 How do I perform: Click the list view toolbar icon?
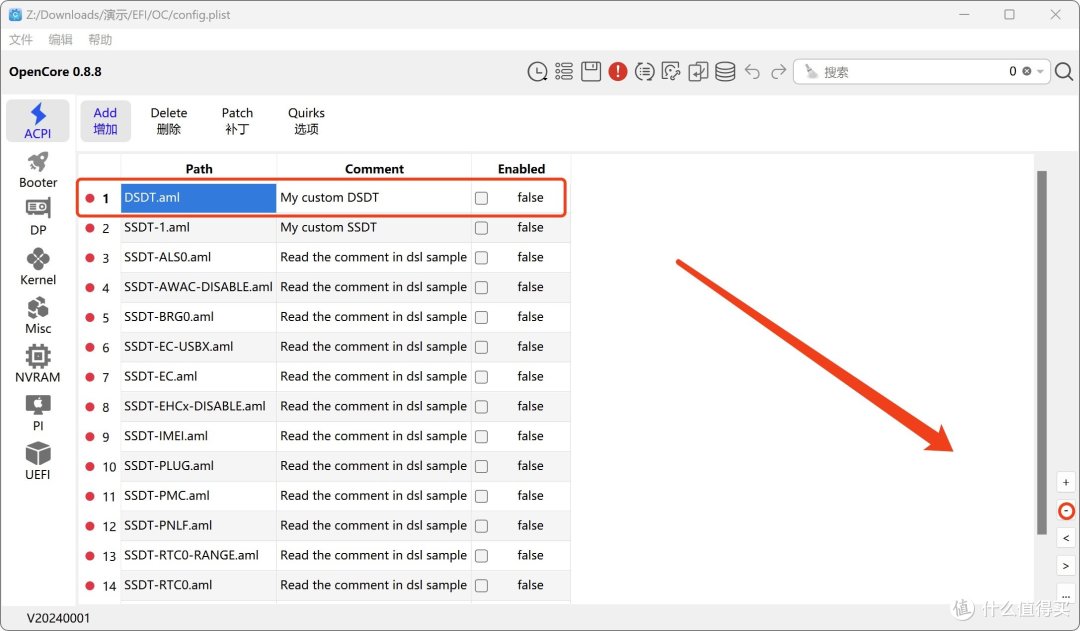click(564, 72)
